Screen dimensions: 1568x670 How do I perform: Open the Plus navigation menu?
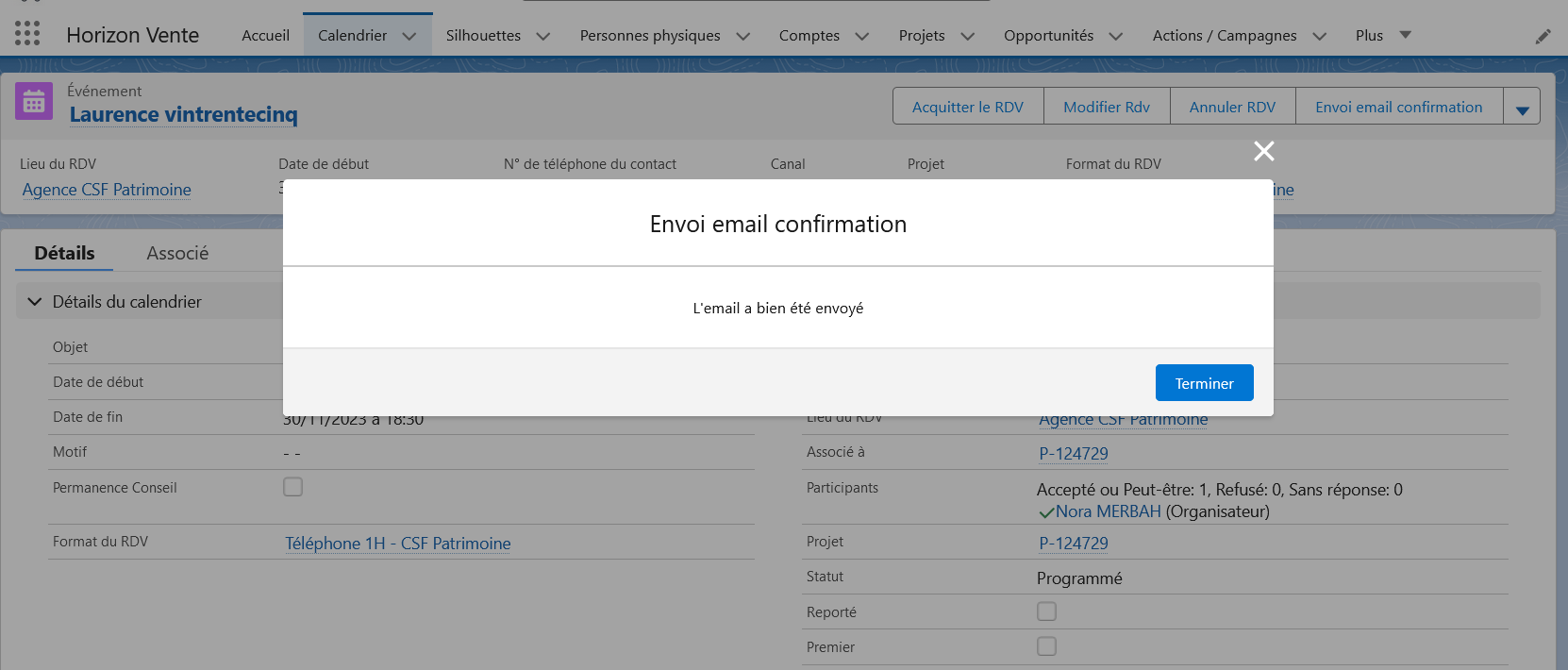click(1382, 36)
